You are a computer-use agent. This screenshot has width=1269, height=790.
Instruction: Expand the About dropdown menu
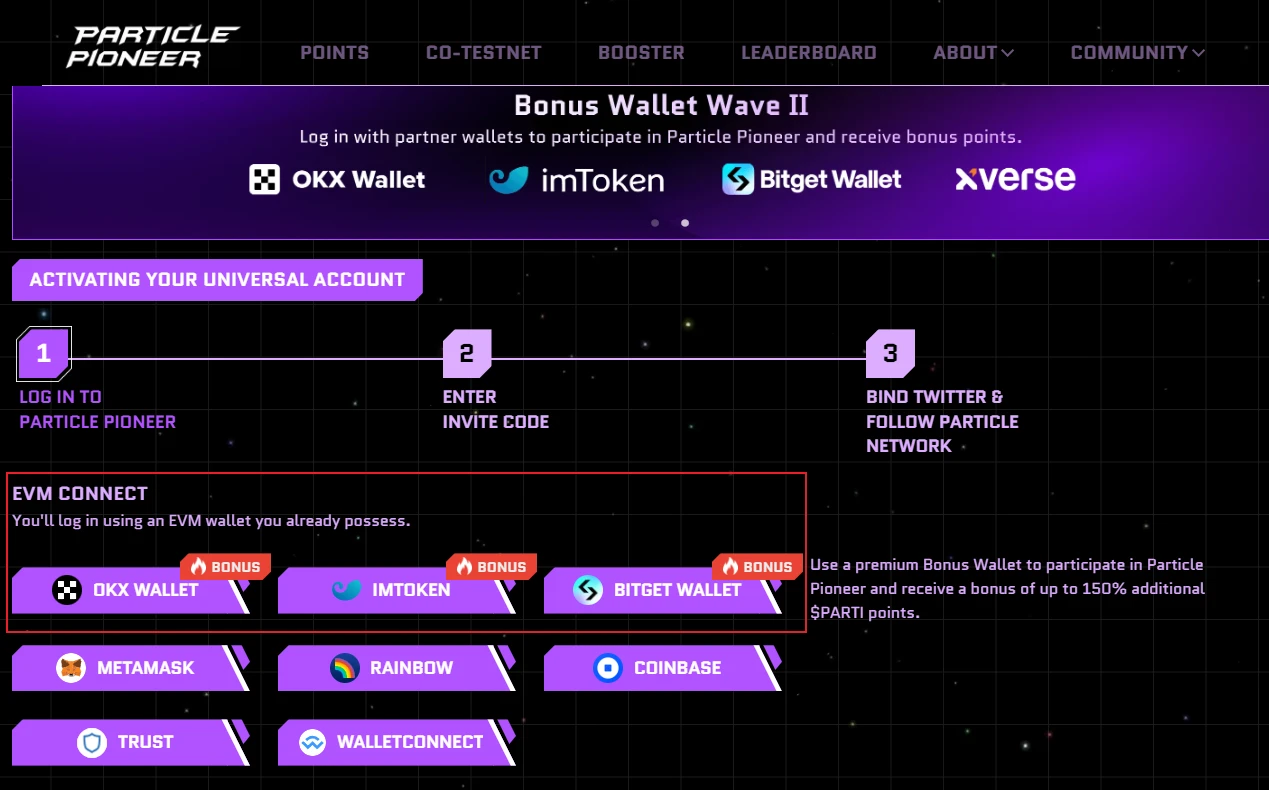pos(973,53)
